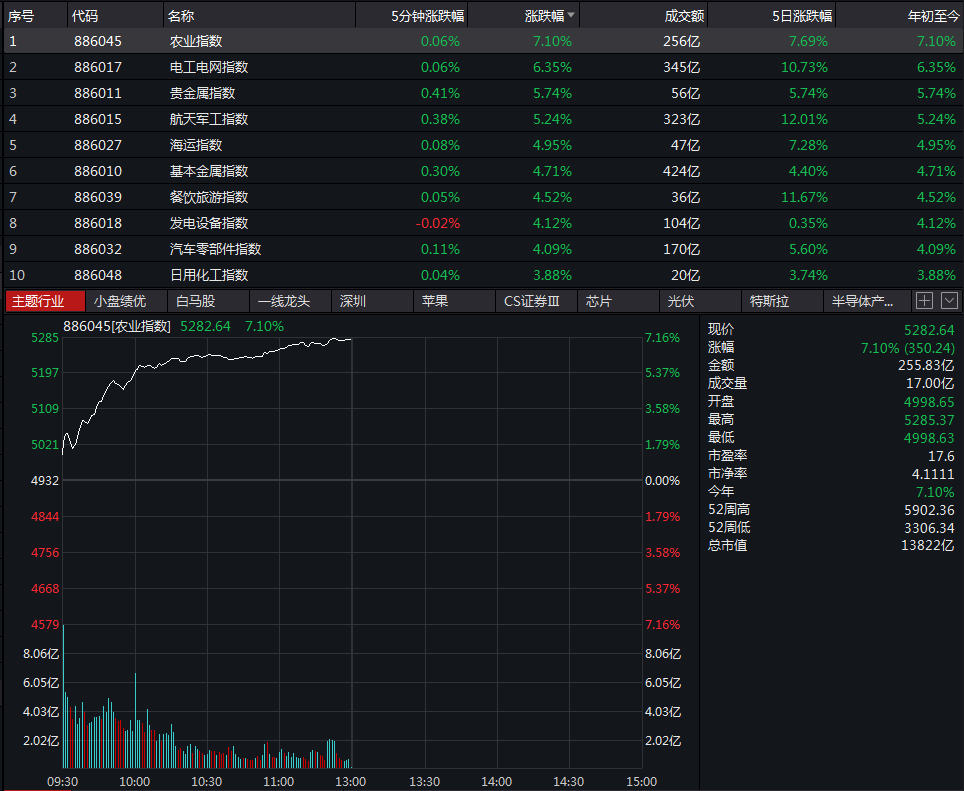
Task: Select the 农业指数 row name
Action: [x=196, y=41]
